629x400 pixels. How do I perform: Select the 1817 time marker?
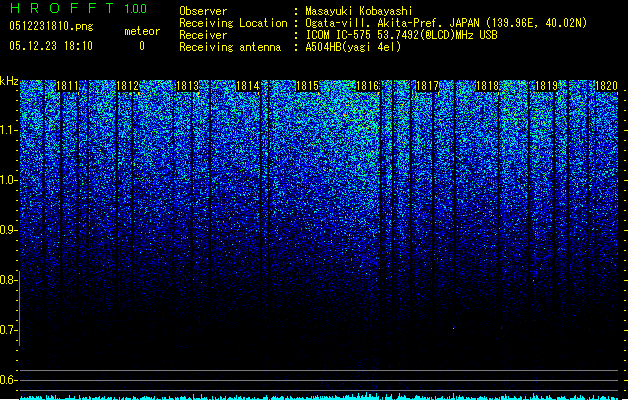427,86
